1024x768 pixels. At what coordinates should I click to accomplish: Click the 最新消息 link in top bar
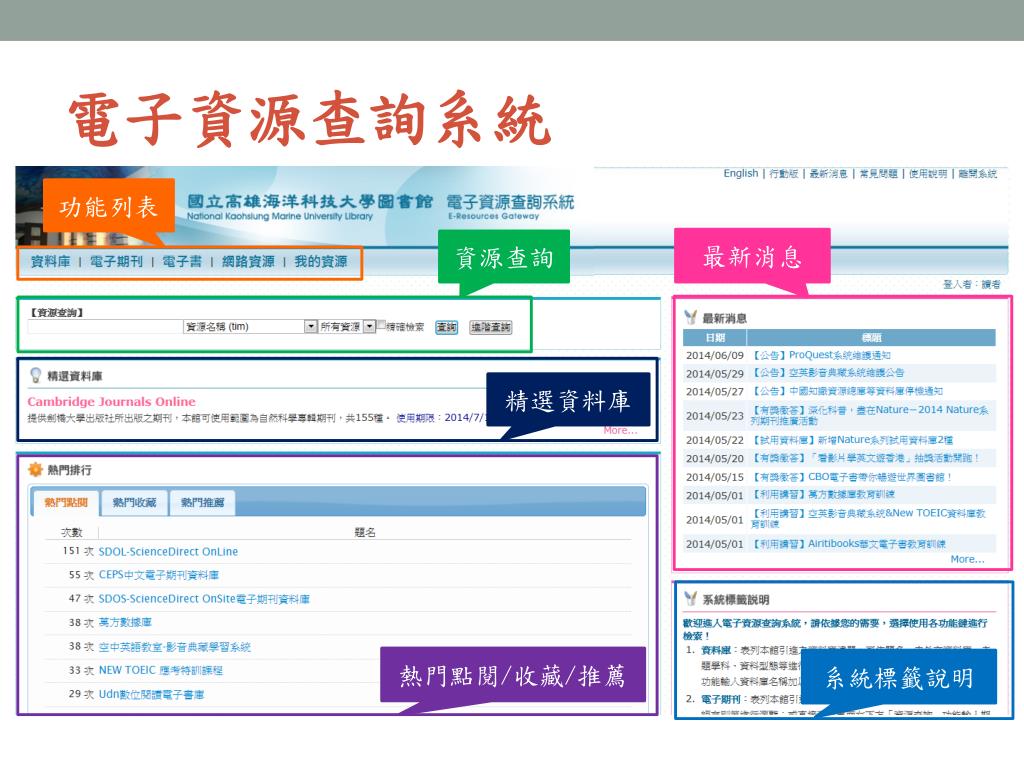[x=828, y=174]
